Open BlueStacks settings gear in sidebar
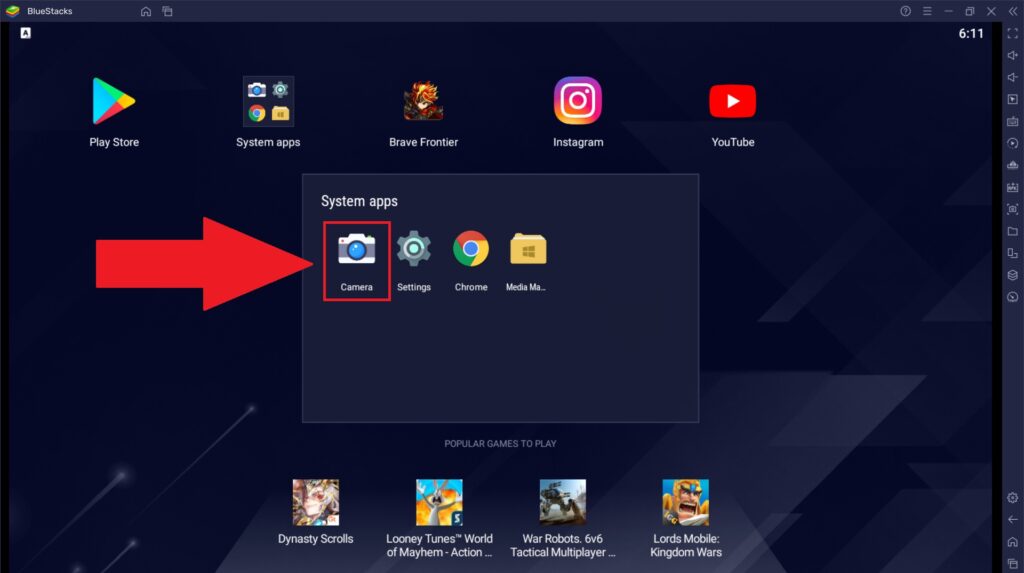This screenshot has height=573, width=1024. pos(1012,497)
